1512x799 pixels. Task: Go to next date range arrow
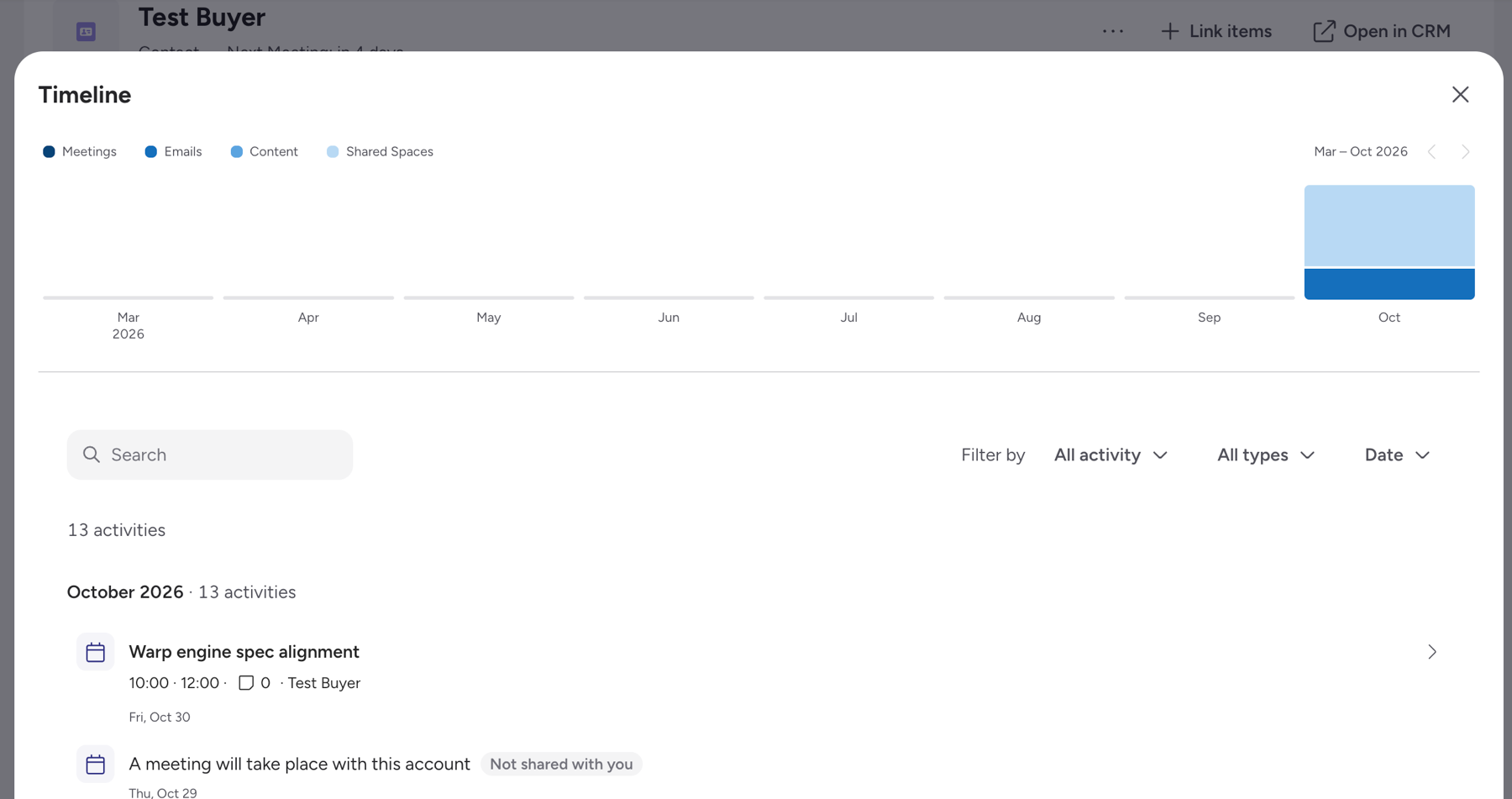pos(1465,152)
